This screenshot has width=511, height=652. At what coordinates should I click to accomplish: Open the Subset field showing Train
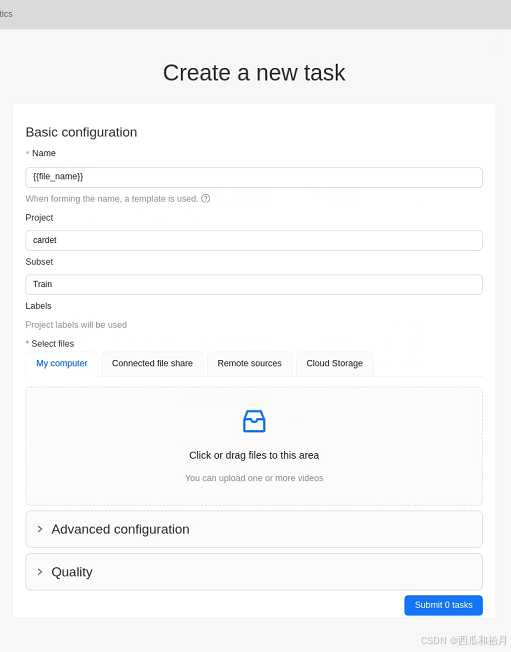click(254, 284)
